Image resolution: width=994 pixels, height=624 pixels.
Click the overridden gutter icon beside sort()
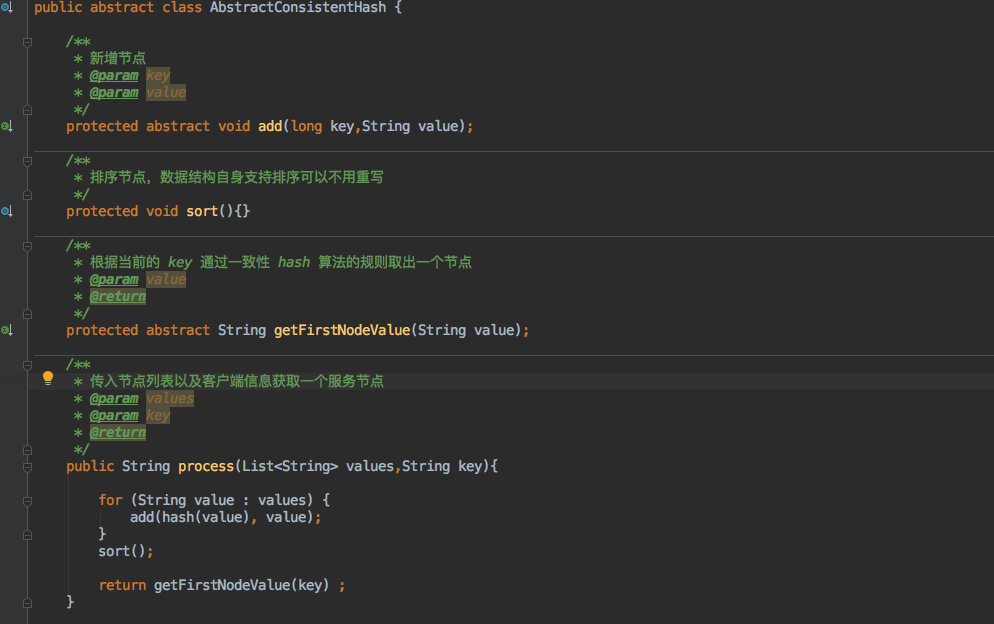pos(6,211)
